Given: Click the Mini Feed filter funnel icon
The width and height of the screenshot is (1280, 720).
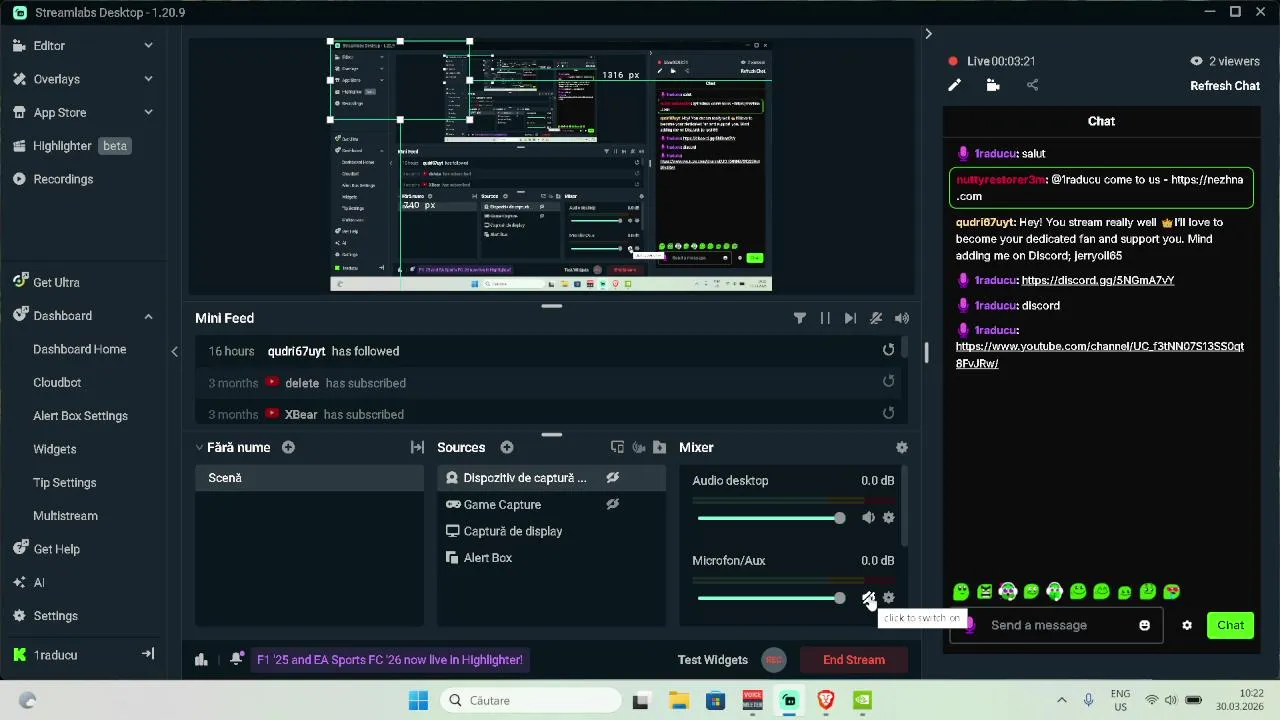Looking at the screenshot, I should [800, 318].
